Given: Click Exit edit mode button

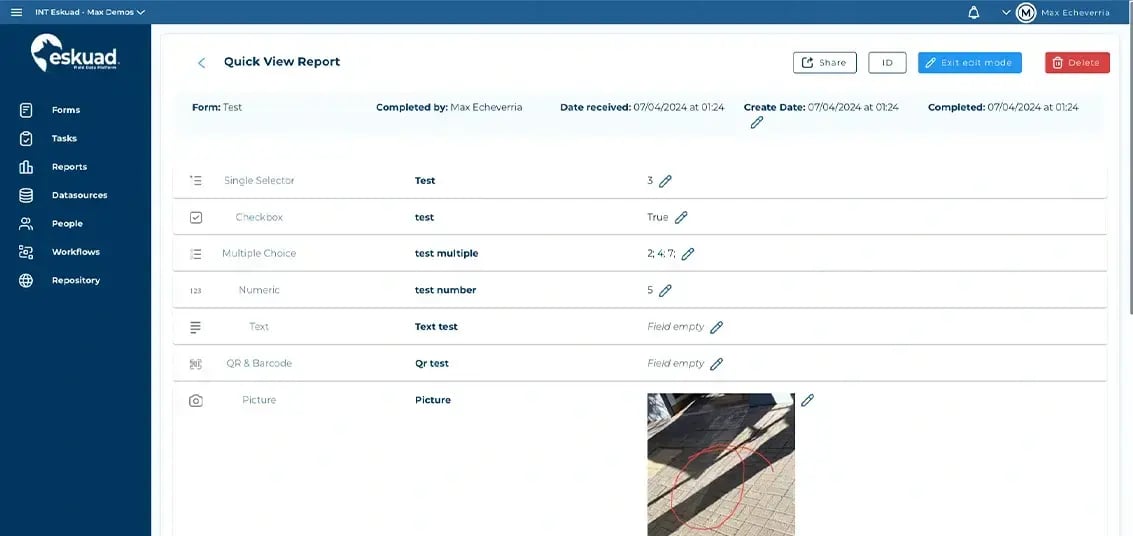Looking at the screenshot, I should pos(969,63).
